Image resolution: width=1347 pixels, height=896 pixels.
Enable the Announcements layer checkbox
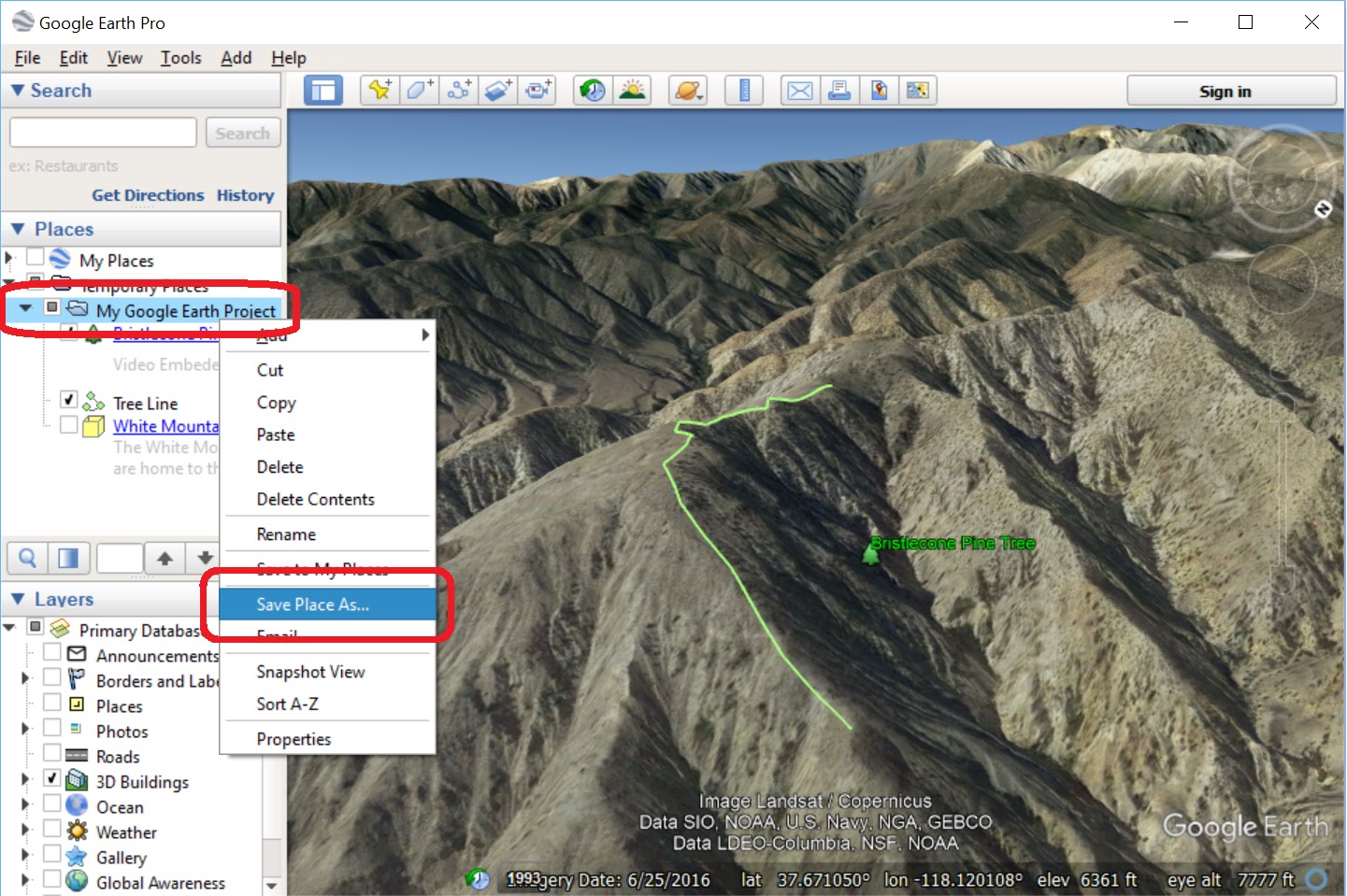click(52, 651)
